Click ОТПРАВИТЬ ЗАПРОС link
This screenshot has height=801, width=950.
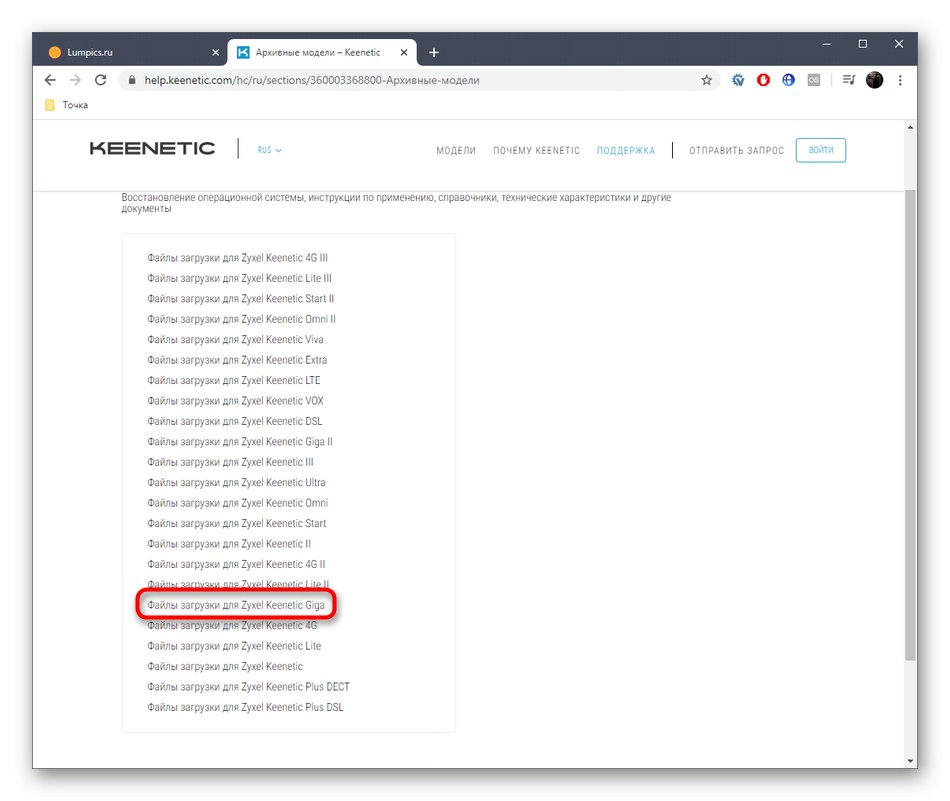tap(736, 150)
